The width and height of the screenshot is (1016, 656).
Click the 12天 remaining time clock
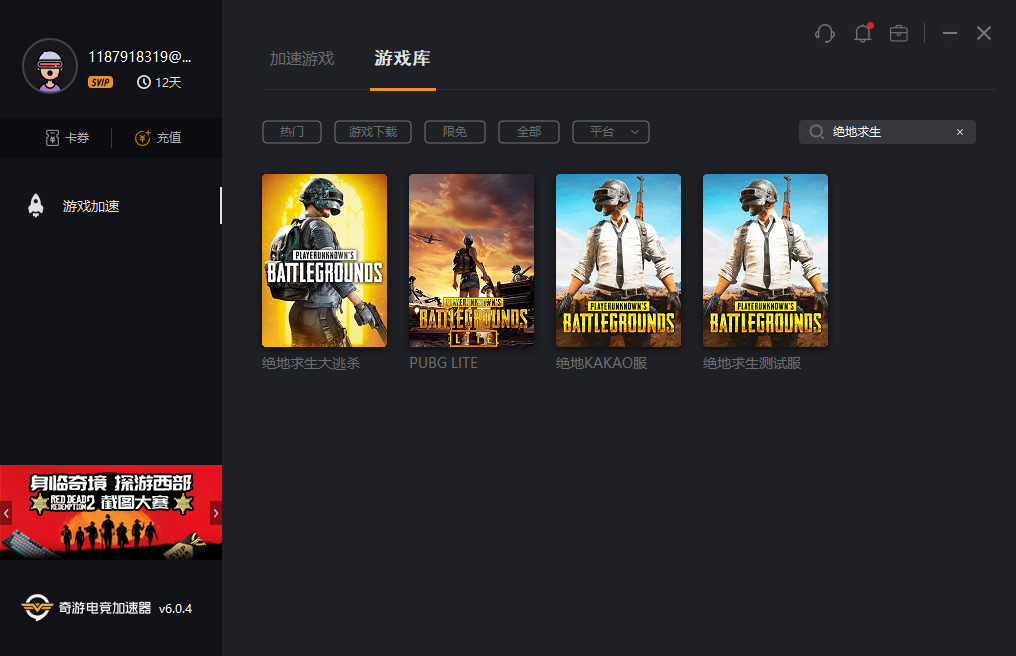(159, 82)
